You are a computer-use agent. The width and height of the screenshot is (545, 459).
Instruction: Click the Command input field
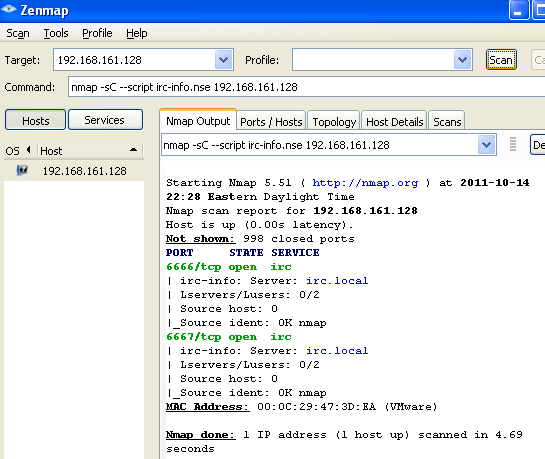point(307,87)
